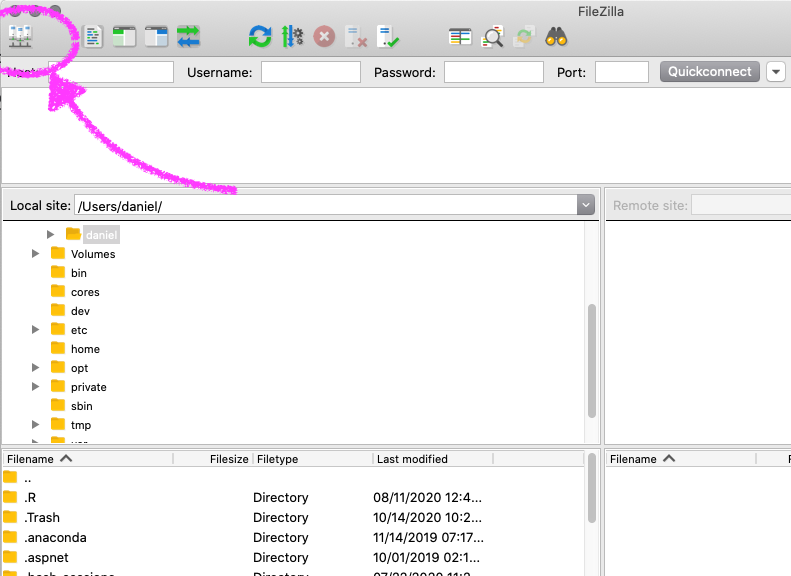Viewport: 791px width, 576px height.
Task: Select the .anaconda directory row
Action: pos(293,538)
